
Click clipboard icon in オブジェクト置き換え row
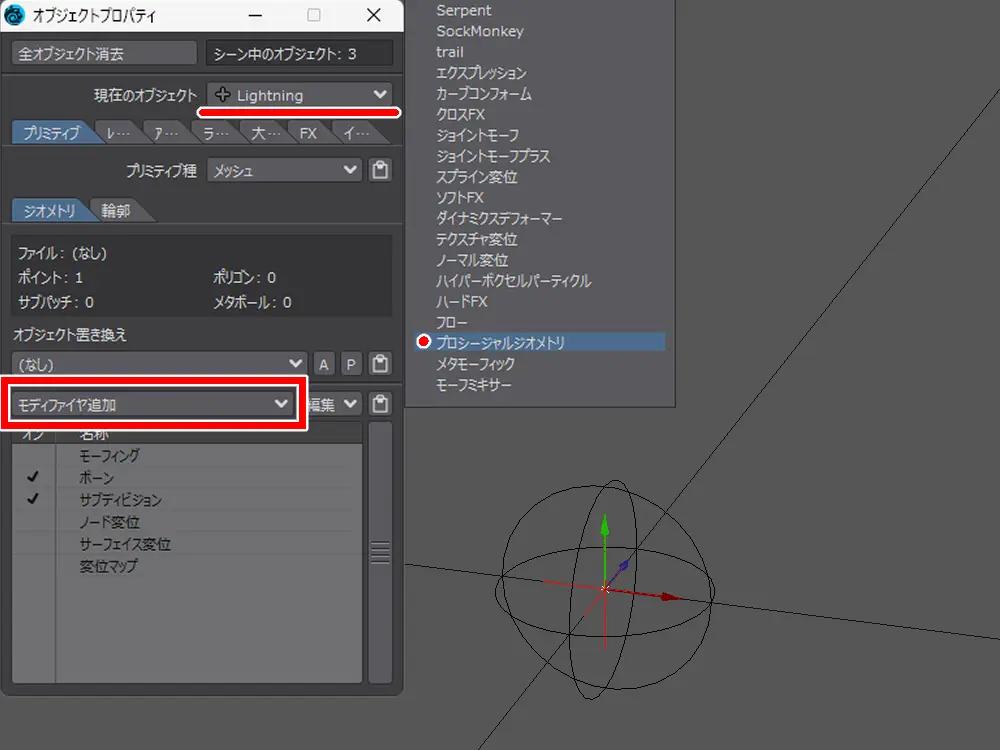pyautogui.click(x=380, y=364)
